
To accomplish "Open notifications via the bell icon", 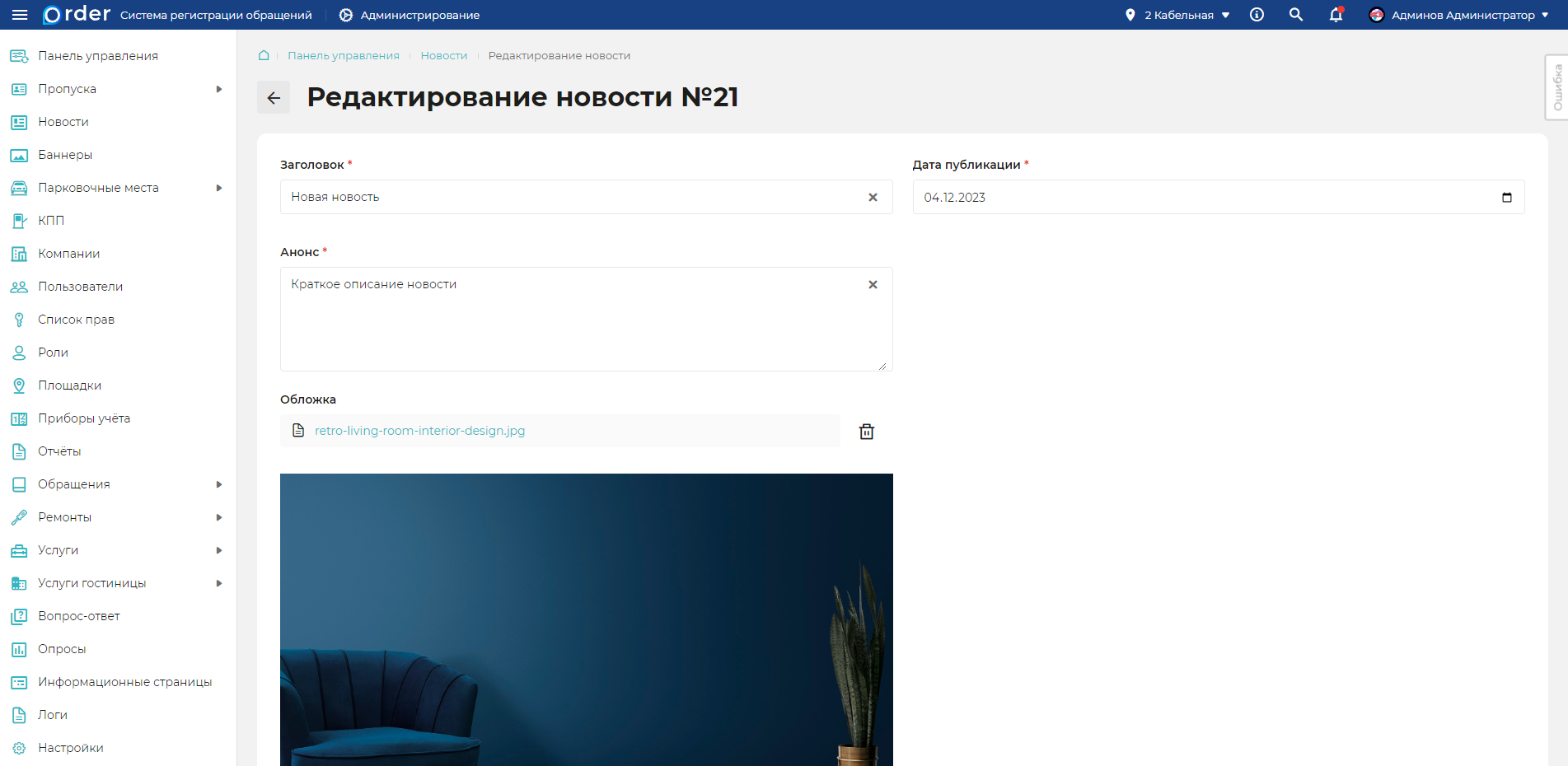I will (1335, 15).
